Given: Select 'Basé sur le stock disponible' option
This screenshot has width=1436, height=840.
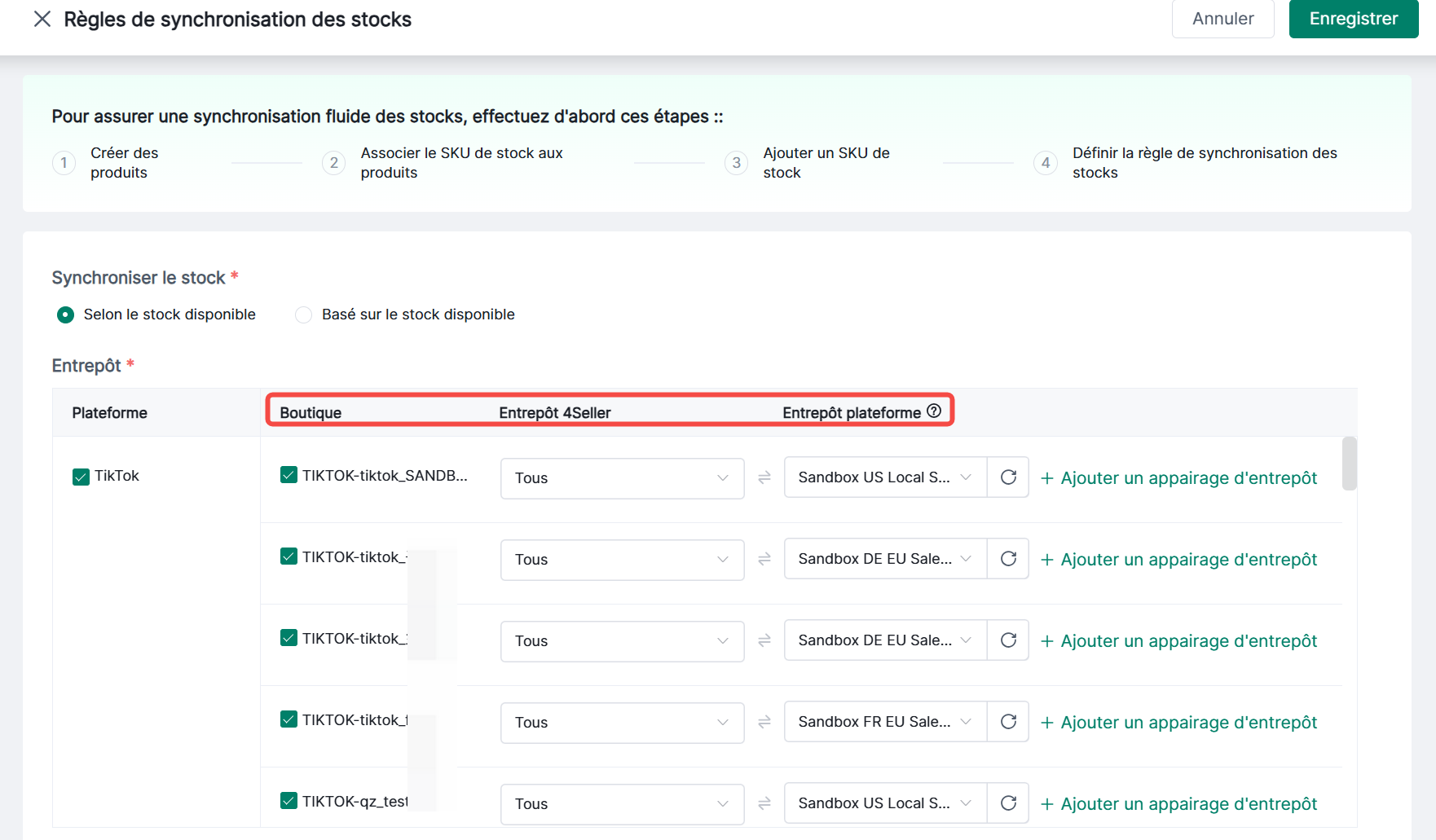Looking at the screenshot, I should [x=304, y=314].
